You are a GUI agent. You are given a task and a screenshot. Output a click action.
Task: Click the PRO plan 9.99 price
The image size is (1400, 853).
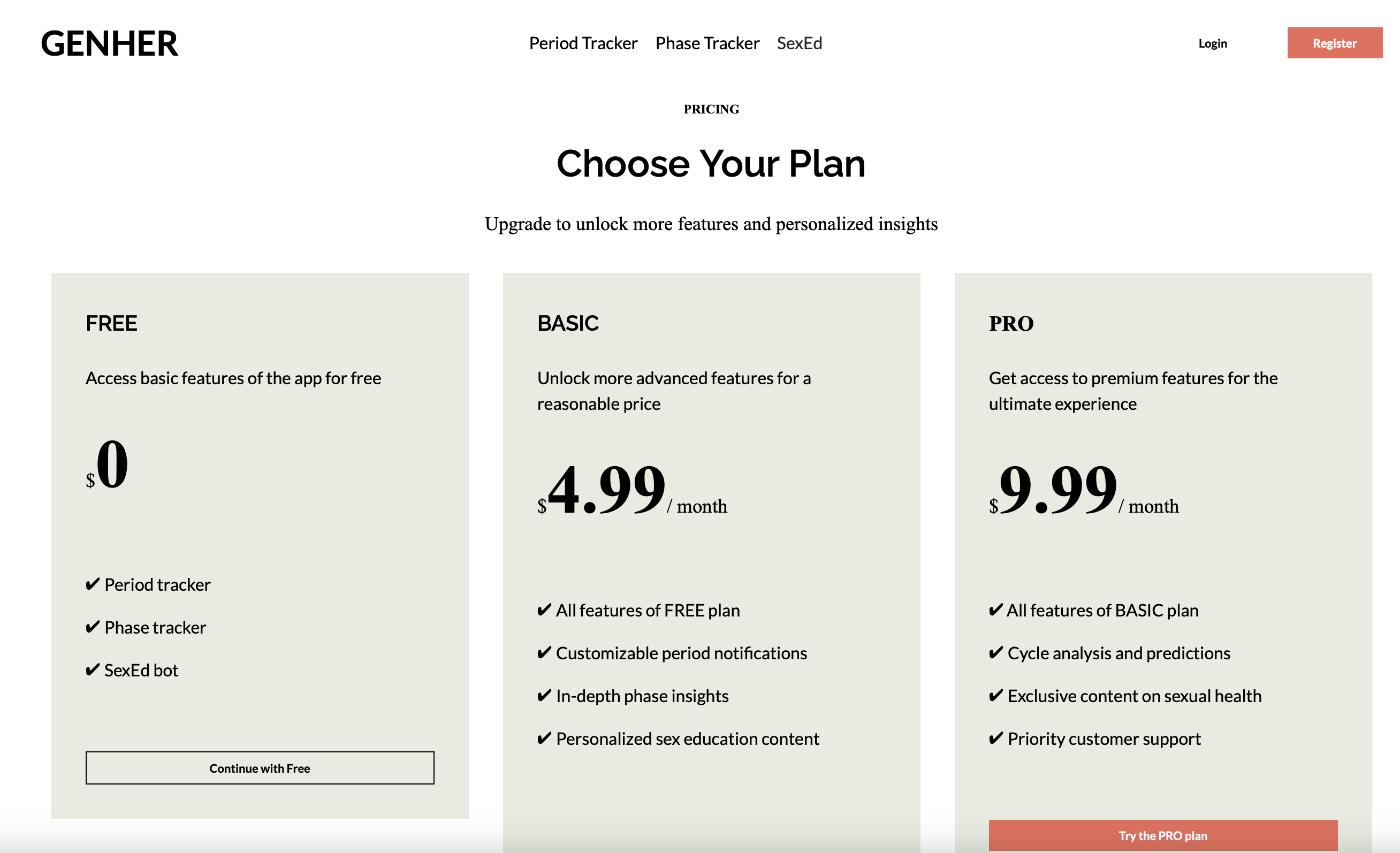pos(1057,489)
